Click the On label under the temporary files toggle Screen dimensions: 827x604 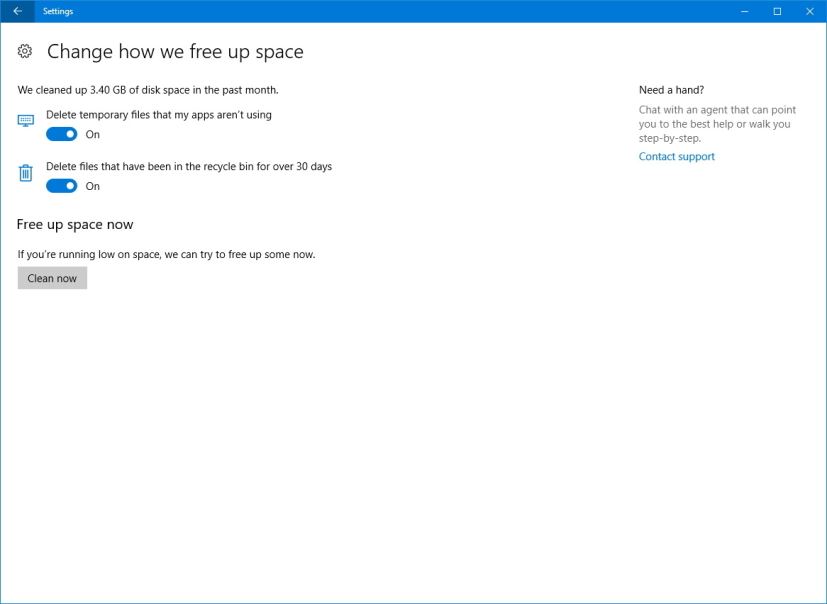pos(93,134)
